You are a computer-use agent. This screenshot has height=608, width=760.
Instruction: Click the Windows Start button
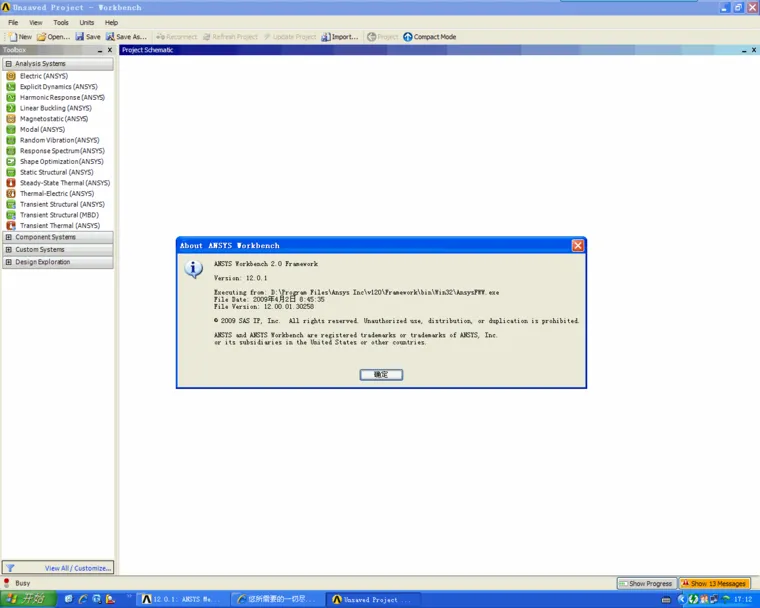(28, 599)
